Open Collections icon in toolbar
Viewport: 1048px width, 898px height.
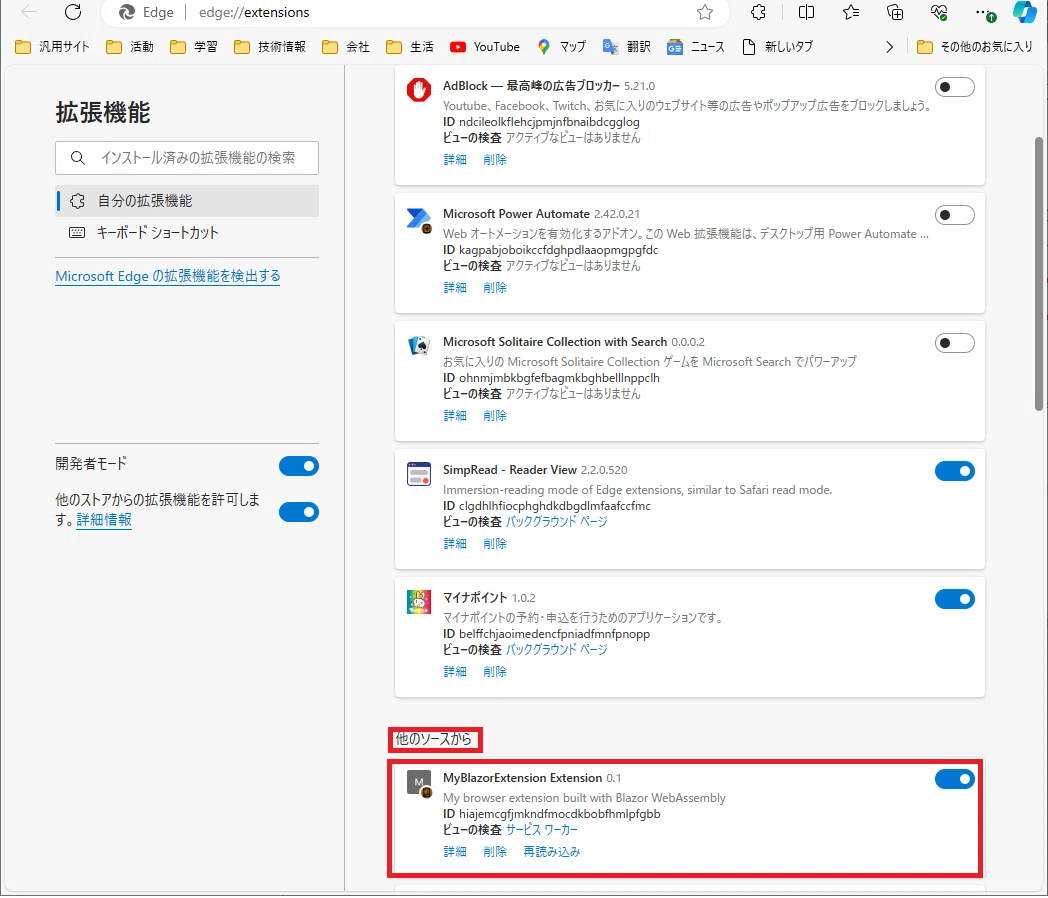tap(895, 12)
